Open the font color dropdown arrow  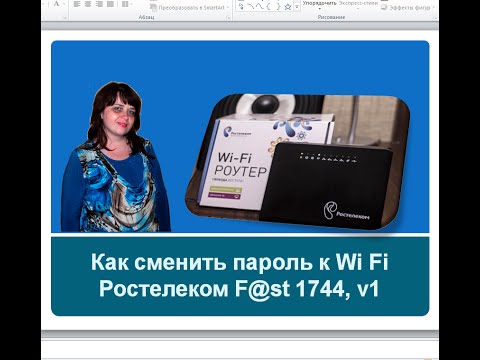[x=64, y=4]
